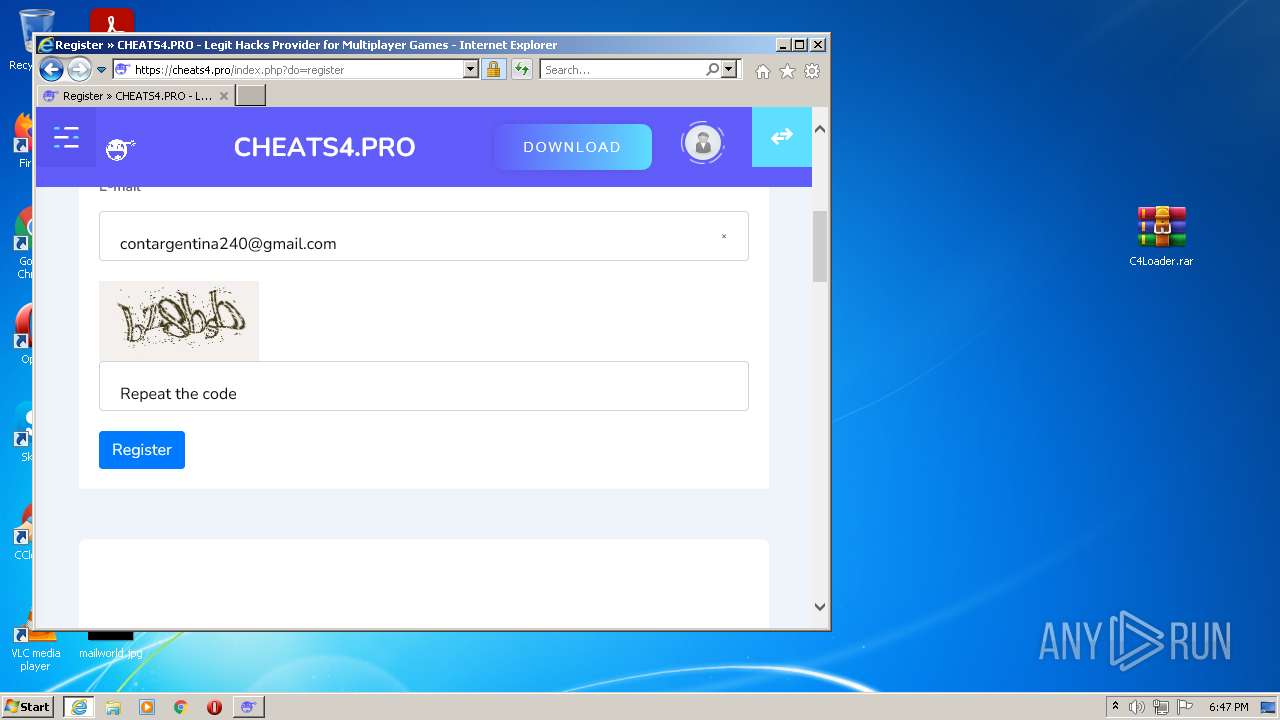1280x720 pixels.
Task: Open Chrome from the taskbar
Action: click(x=181, y=707)
